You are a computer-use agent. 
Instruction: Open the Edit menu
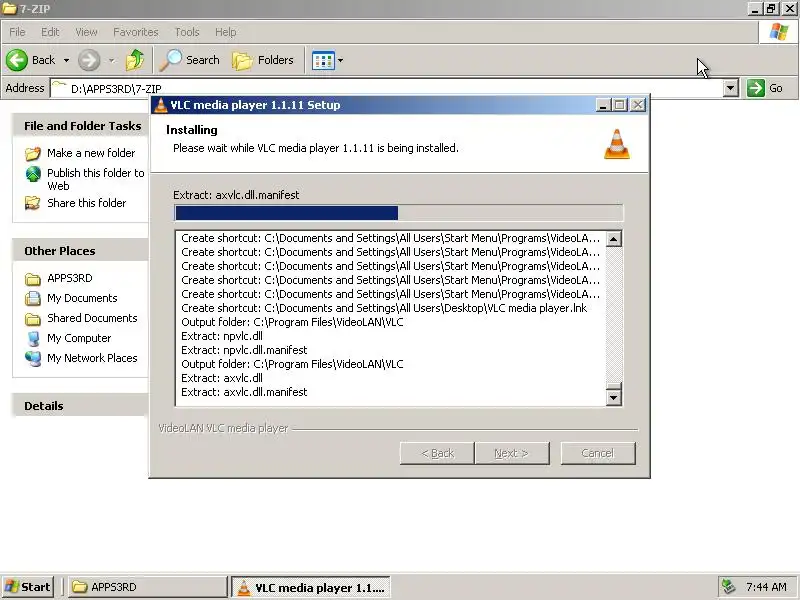[x=50, y=32]
